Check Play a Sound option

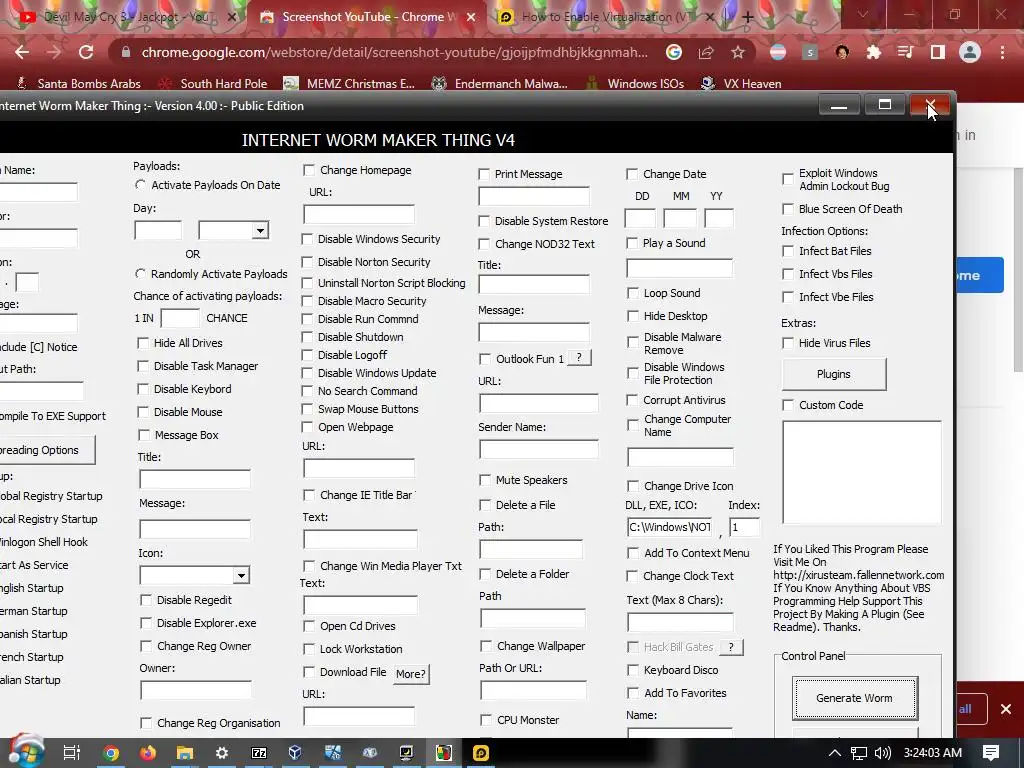click(x=632, y=243)
